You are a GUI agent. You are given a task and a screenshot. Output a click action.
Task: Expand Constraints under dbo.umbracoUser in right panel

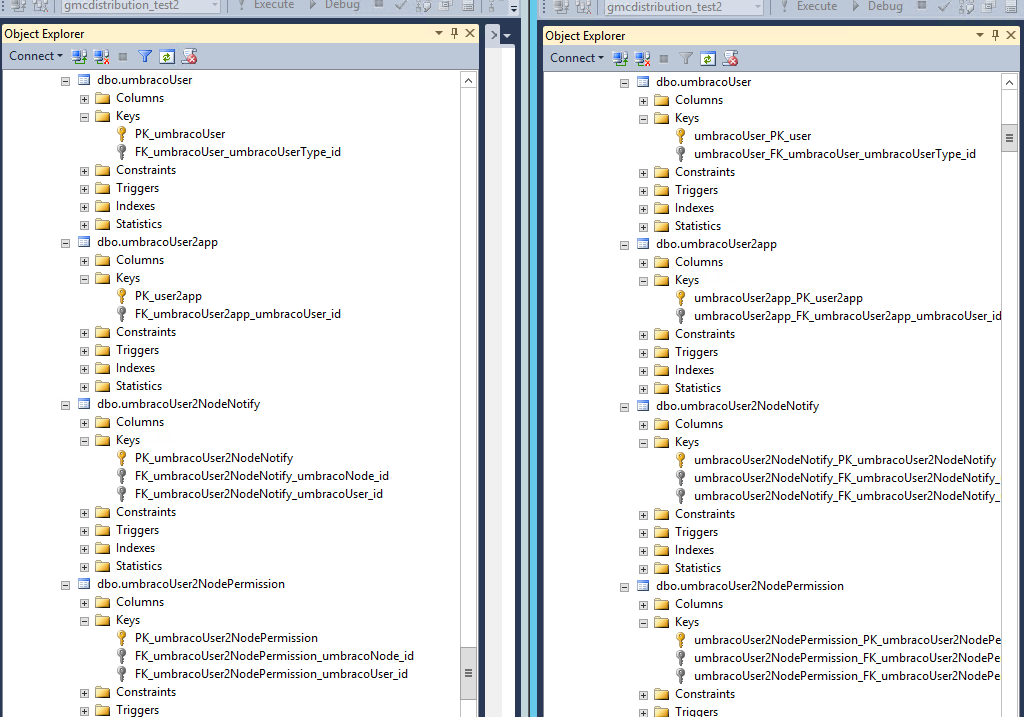tap(643, 173)
